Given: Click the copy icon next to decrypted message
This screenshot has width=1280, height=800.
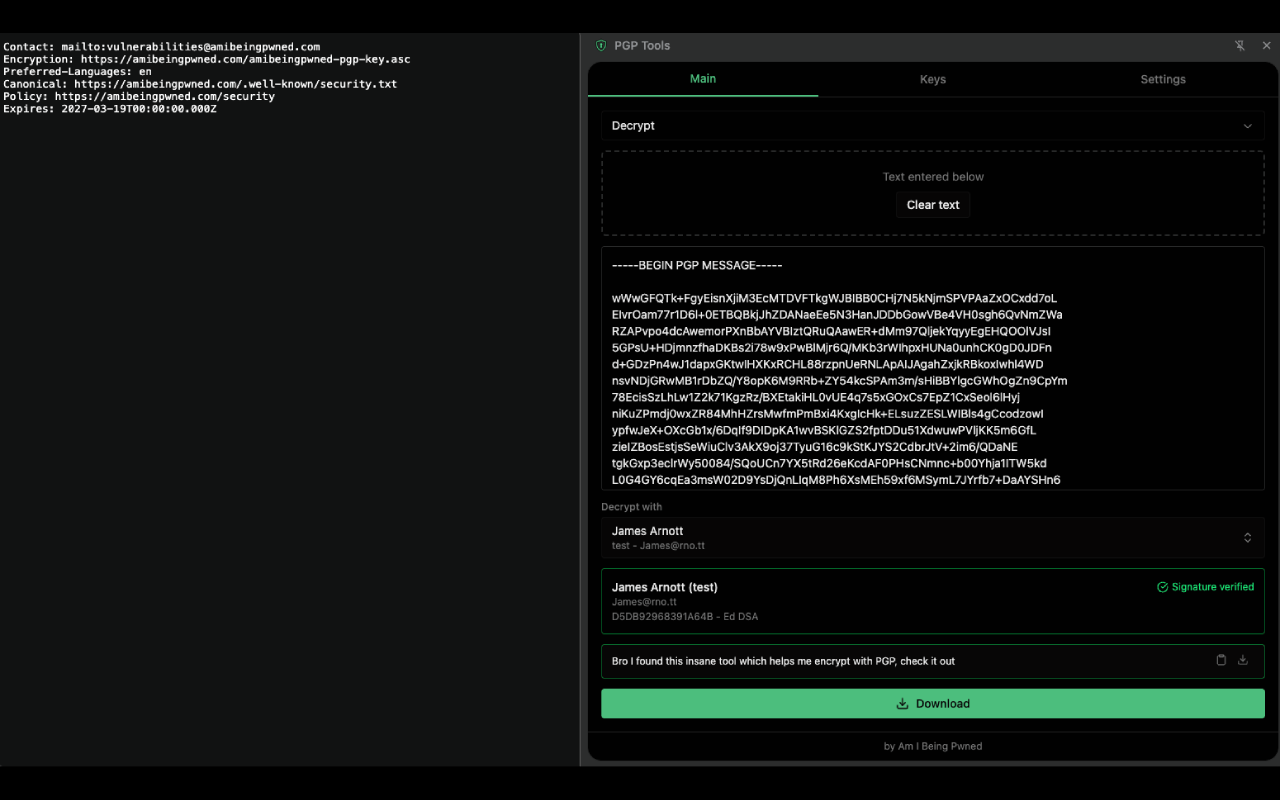Looking at the screenshot, I should [1221, 660].
